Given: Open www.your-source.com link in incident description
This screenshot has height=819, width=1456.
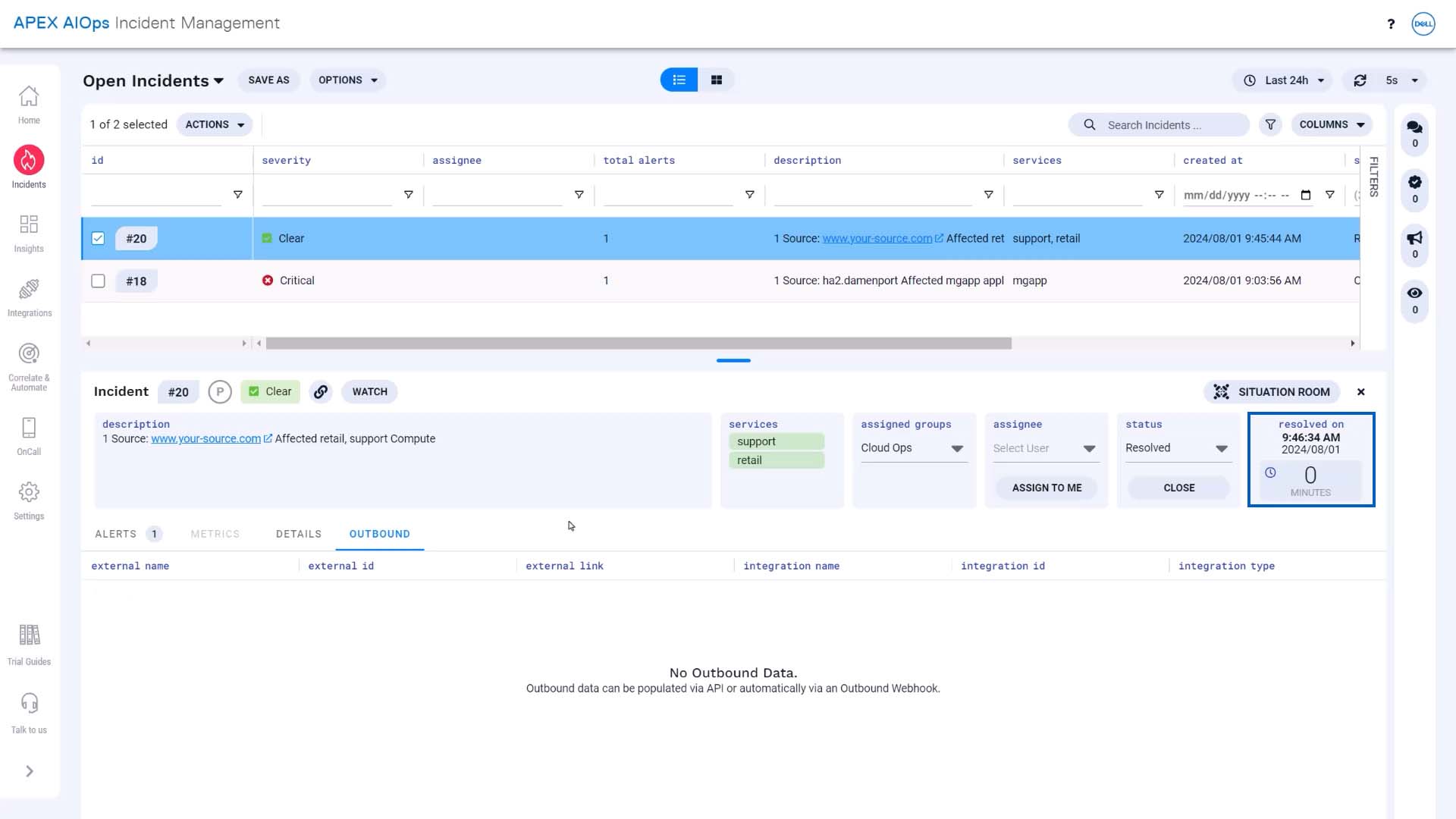Looking at the screenshot, I should tap(206, 439).
